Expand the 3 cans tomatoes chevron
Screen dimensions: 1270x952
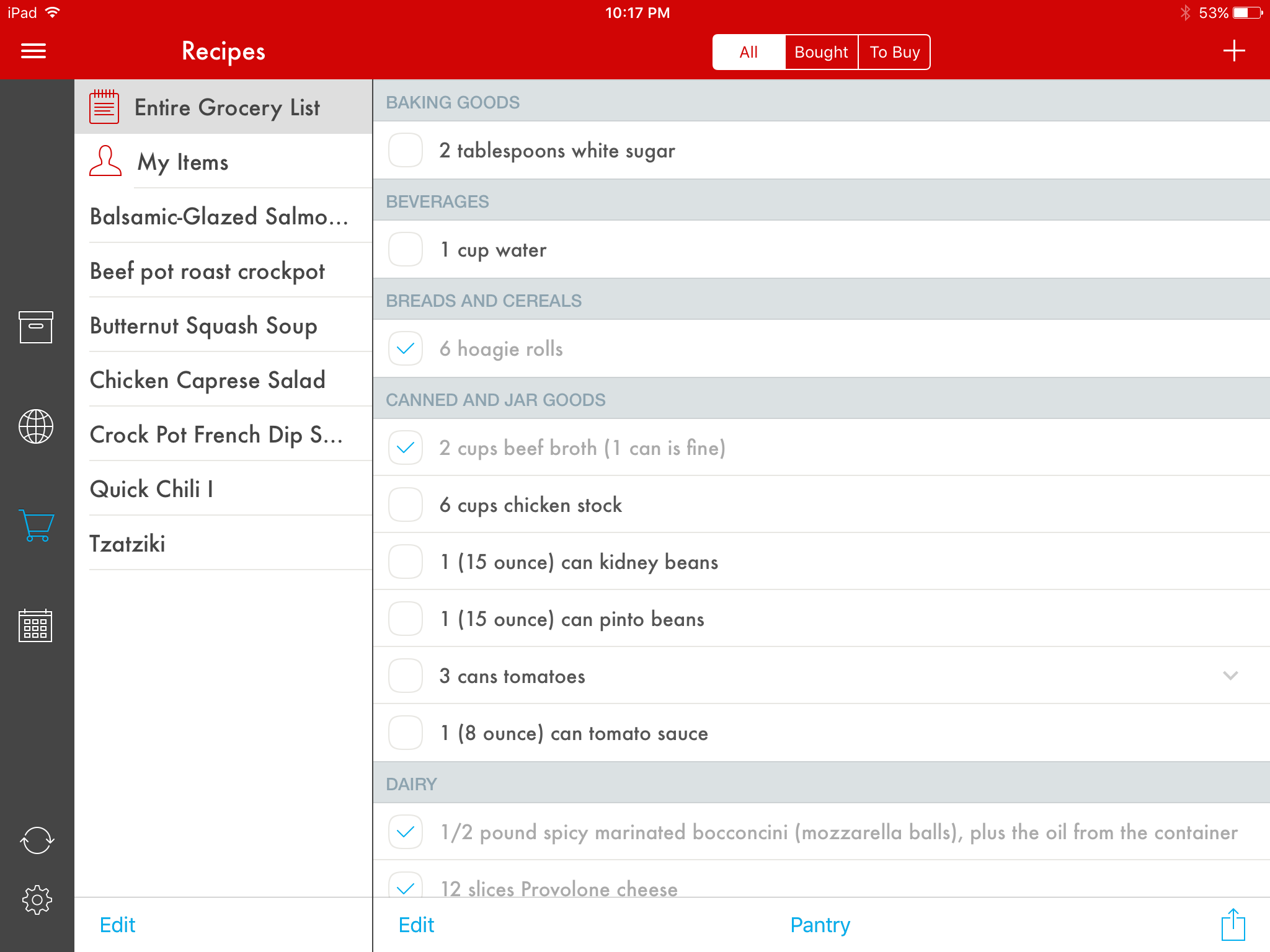pyautogui.click(x=1230, y=676)
